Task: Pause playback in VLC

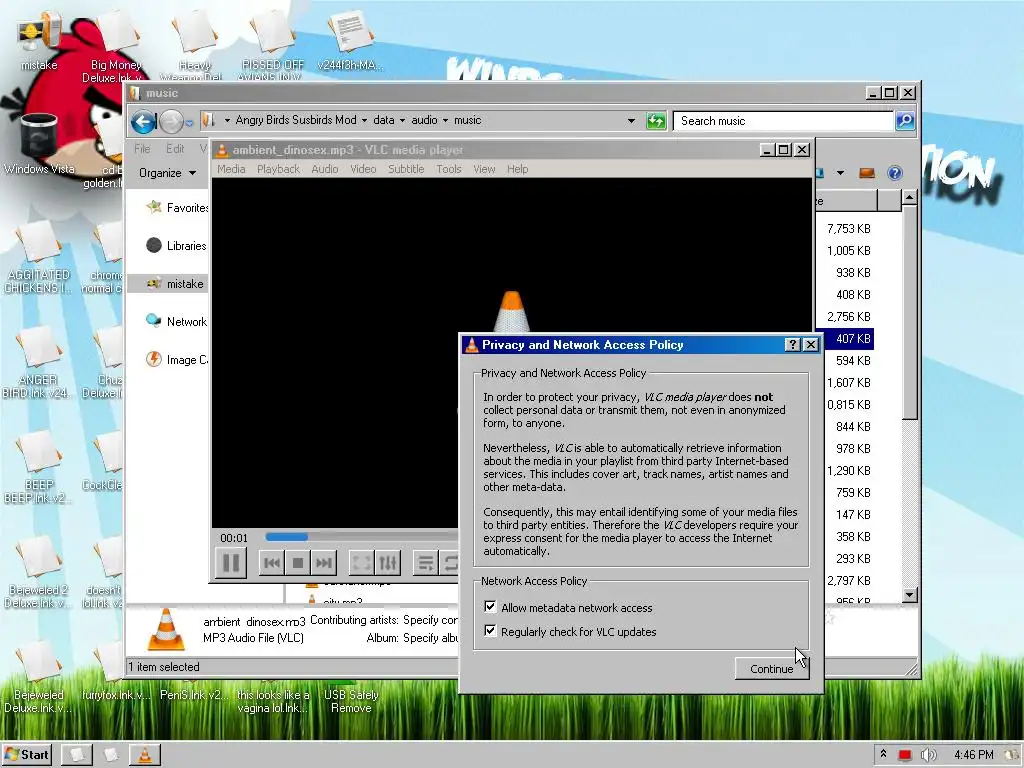Action: pyautogui.click(x=231, y=562)
